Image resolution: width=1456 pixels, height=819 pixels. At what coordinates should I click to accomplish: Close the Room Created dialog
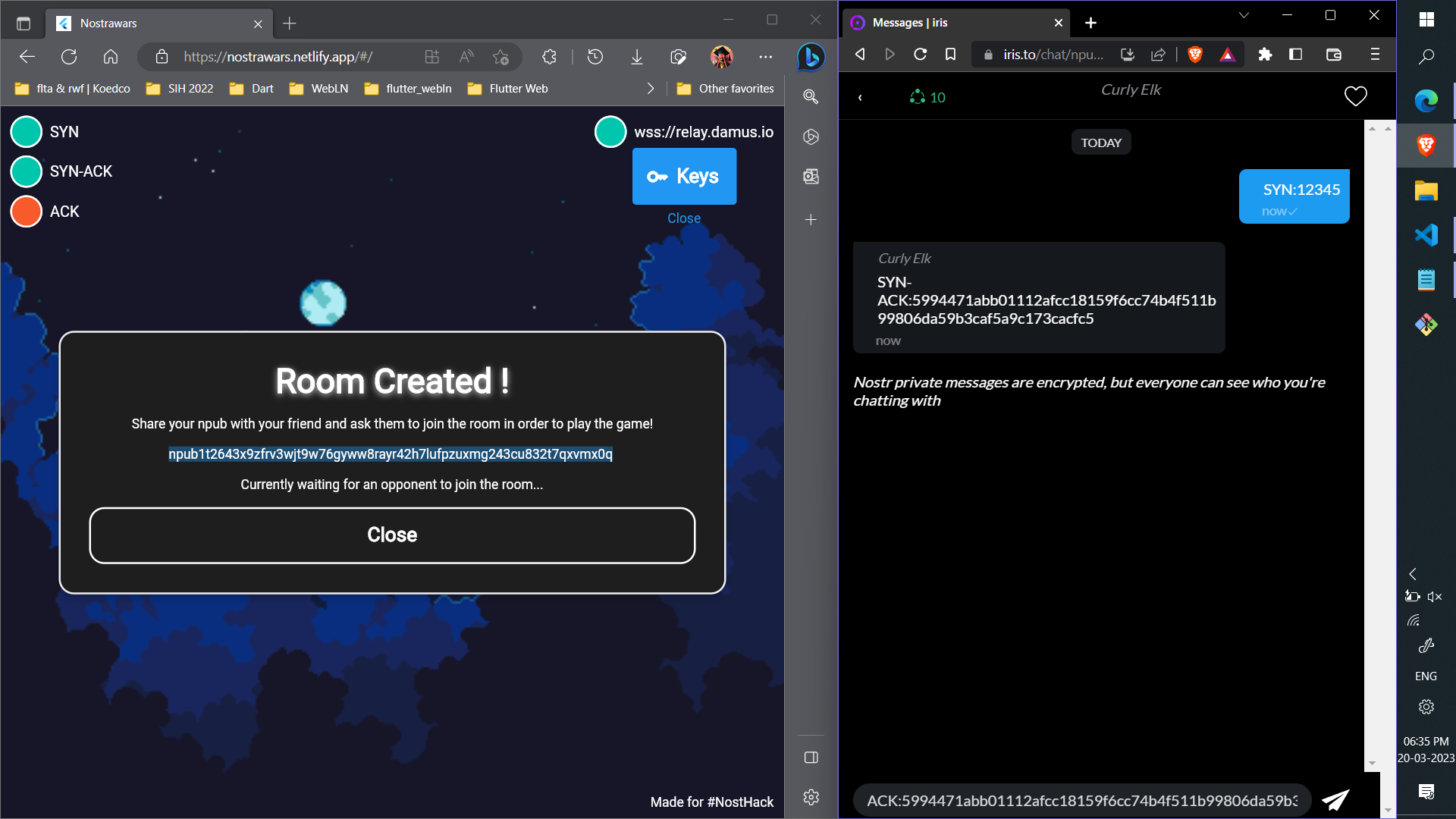click(392, 535)
